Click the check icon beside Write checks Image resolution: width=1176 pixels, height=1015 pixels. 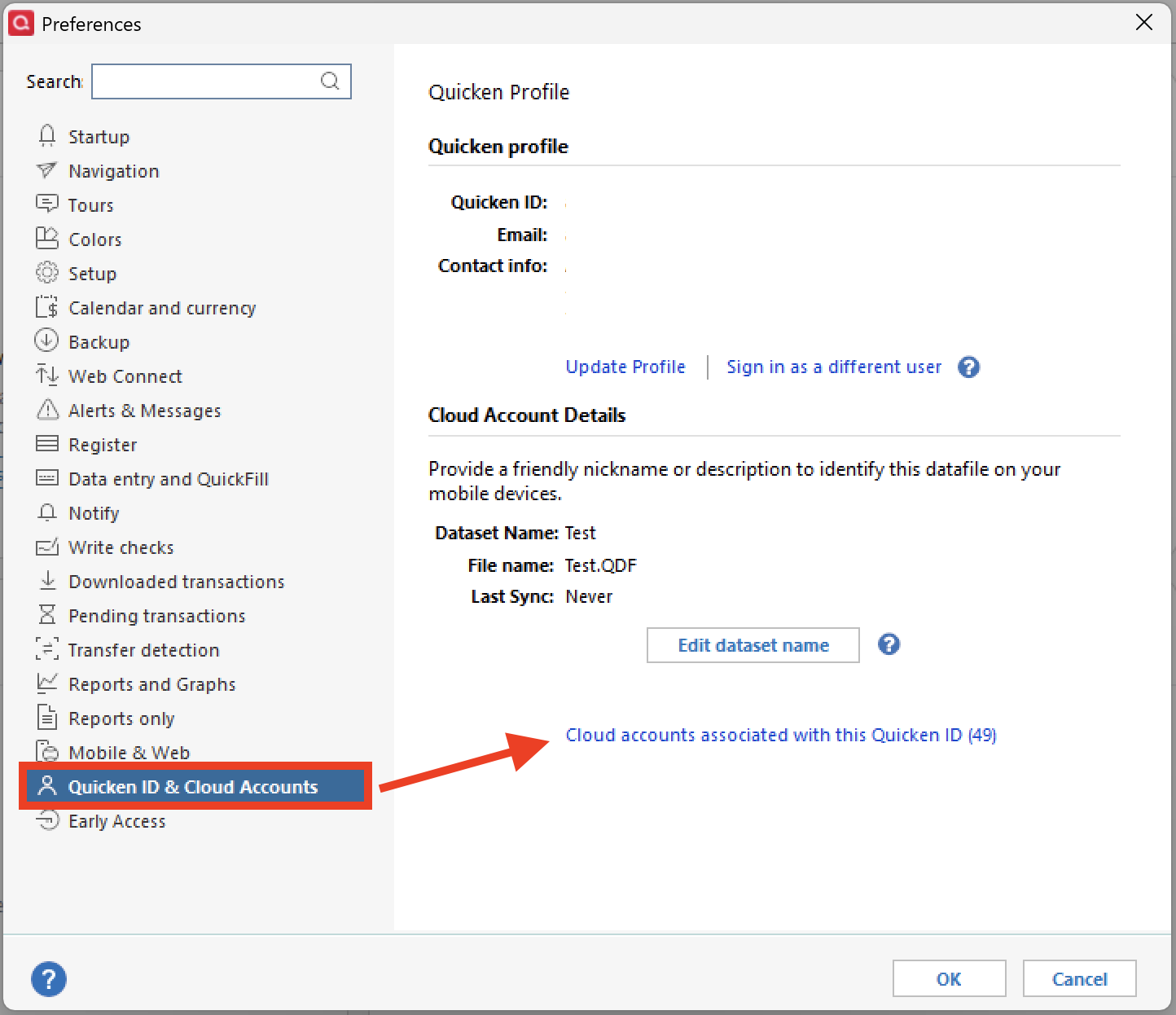[47, 547]
